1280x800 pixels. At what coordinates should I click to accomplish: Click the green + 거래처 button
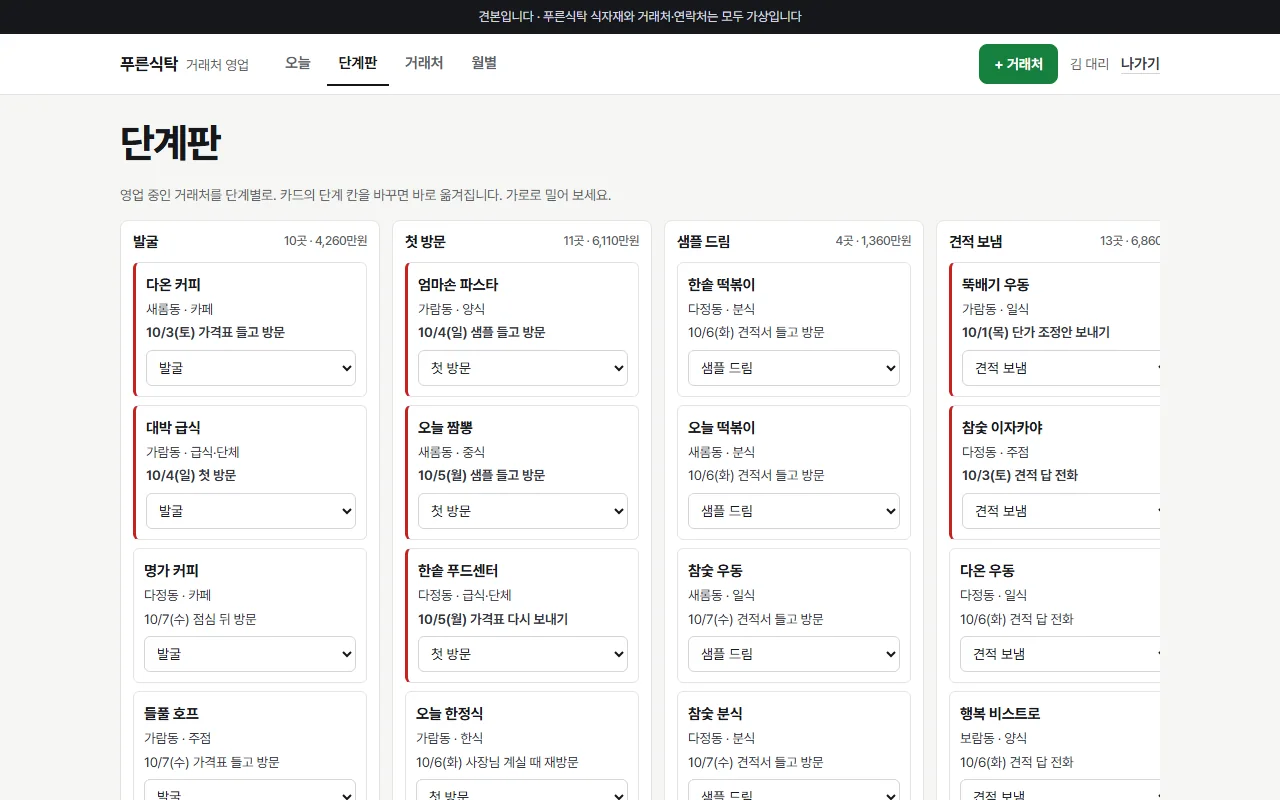(1018, 64)
